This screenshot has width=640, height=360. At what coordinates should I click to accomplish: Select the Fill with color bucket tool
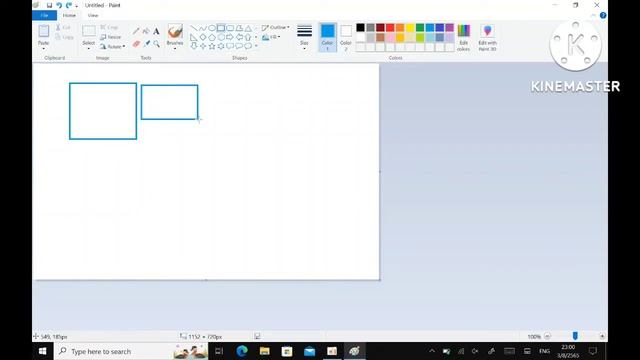click(x=146, y=31)
